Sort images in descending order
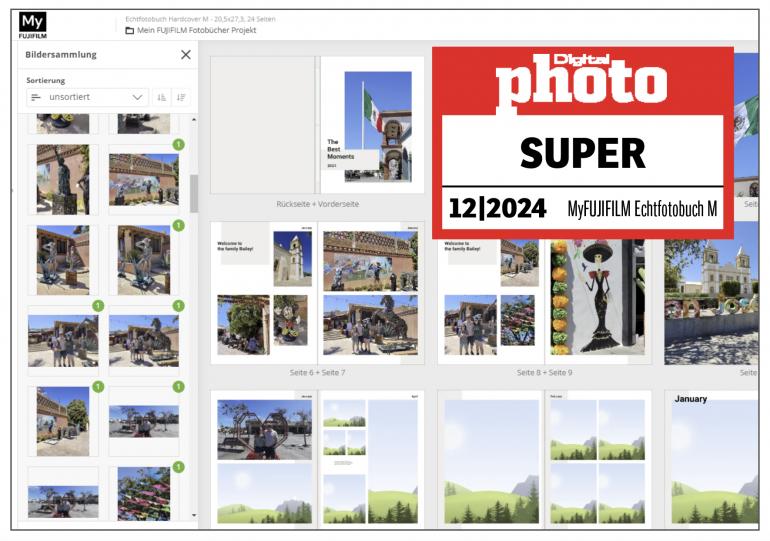 (181, 97)
